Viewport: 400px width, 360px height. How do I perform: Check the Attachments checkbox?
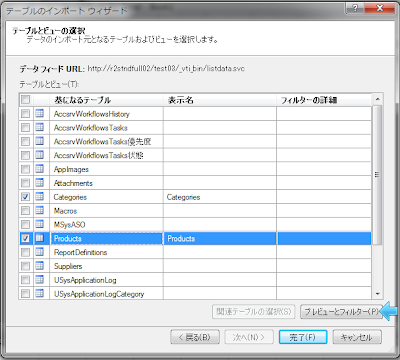point(25,183)
